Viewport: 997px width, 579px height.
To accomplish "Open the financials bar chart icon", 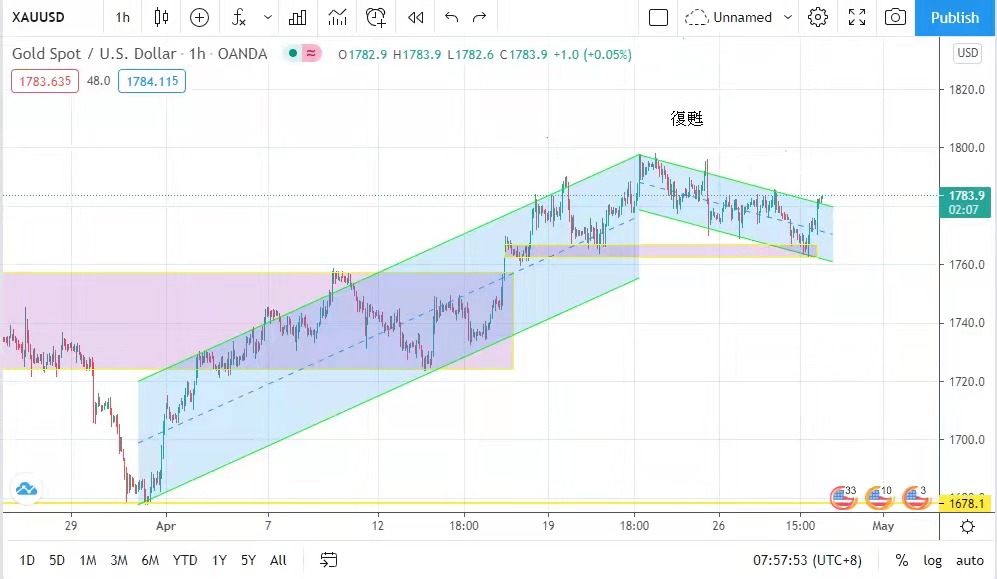I will point(298,17).
